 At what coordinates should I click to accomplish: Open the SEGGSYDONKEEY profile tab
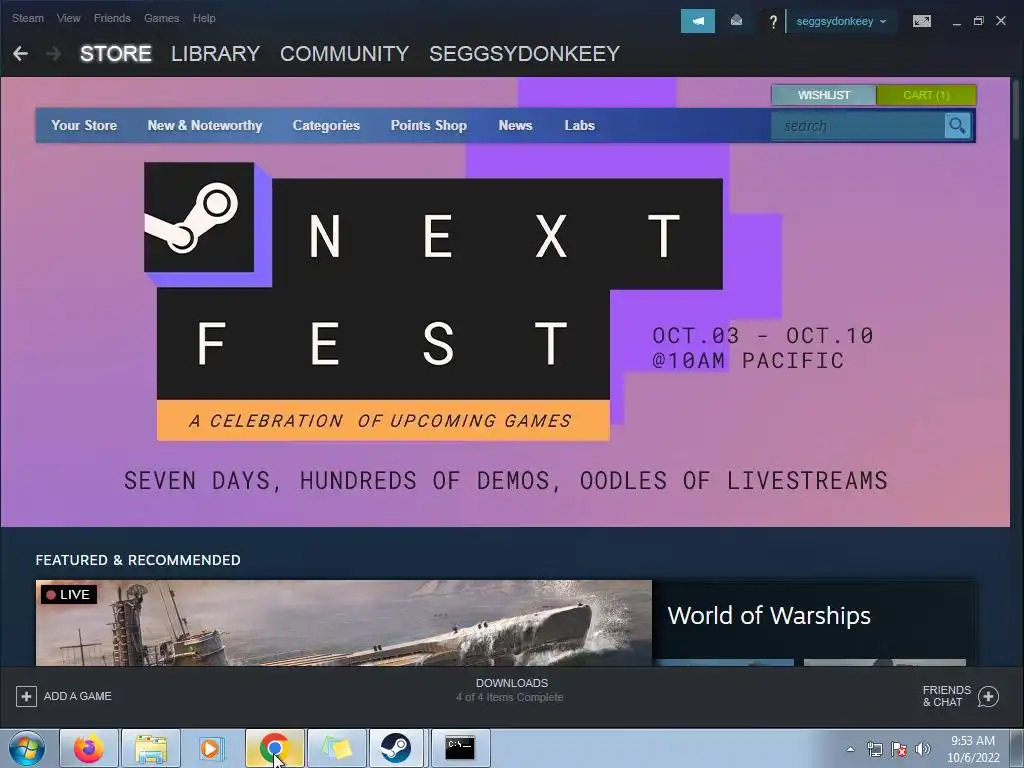click(x=524, y=54)
